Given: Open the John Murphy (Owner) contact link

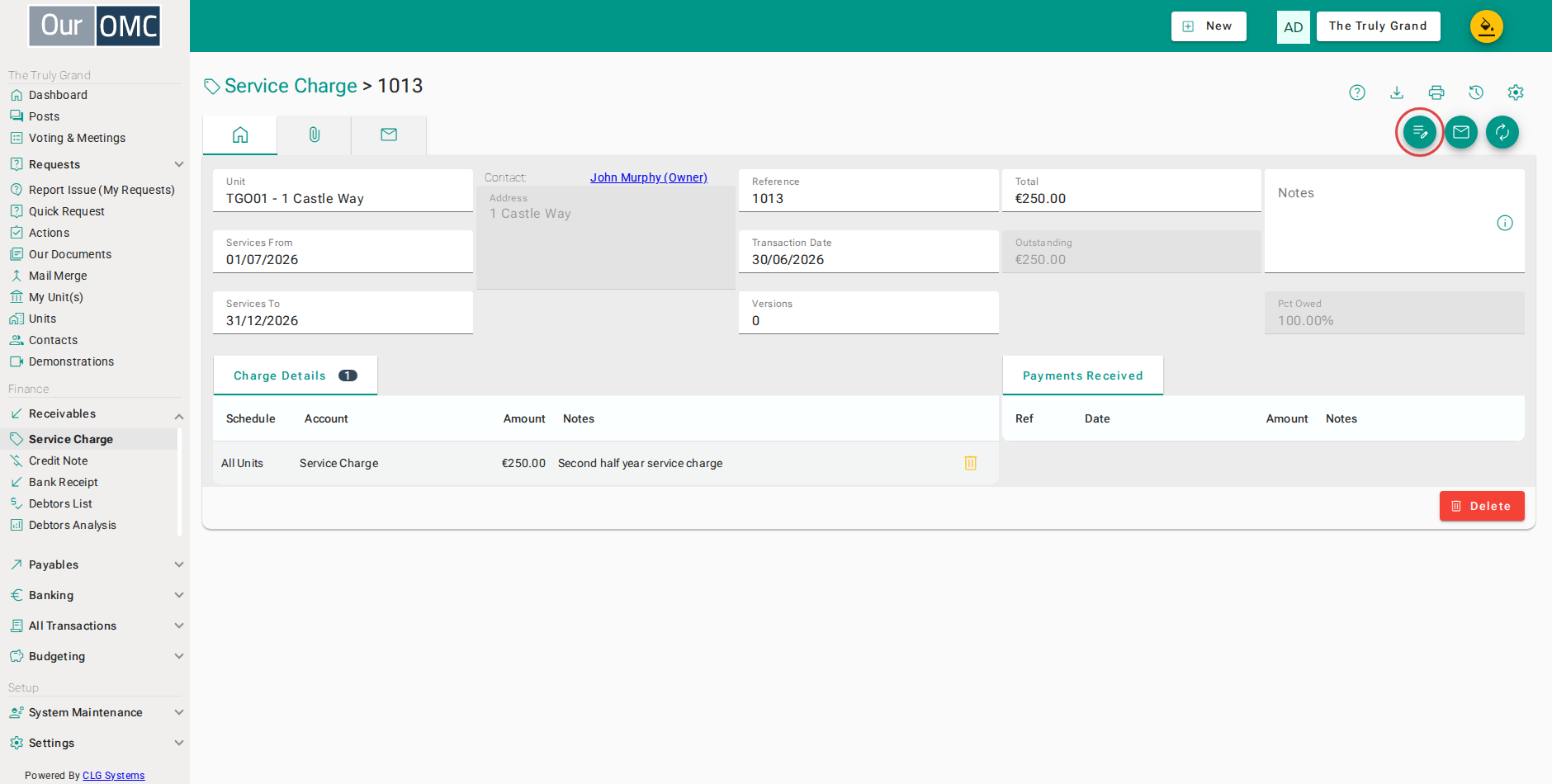Looking at the screenshot, I should 649,177.
